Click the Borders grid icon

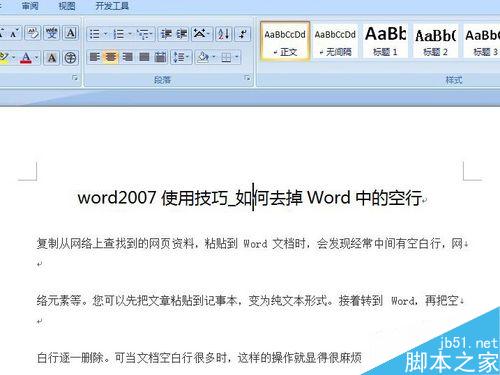point(226,58)
